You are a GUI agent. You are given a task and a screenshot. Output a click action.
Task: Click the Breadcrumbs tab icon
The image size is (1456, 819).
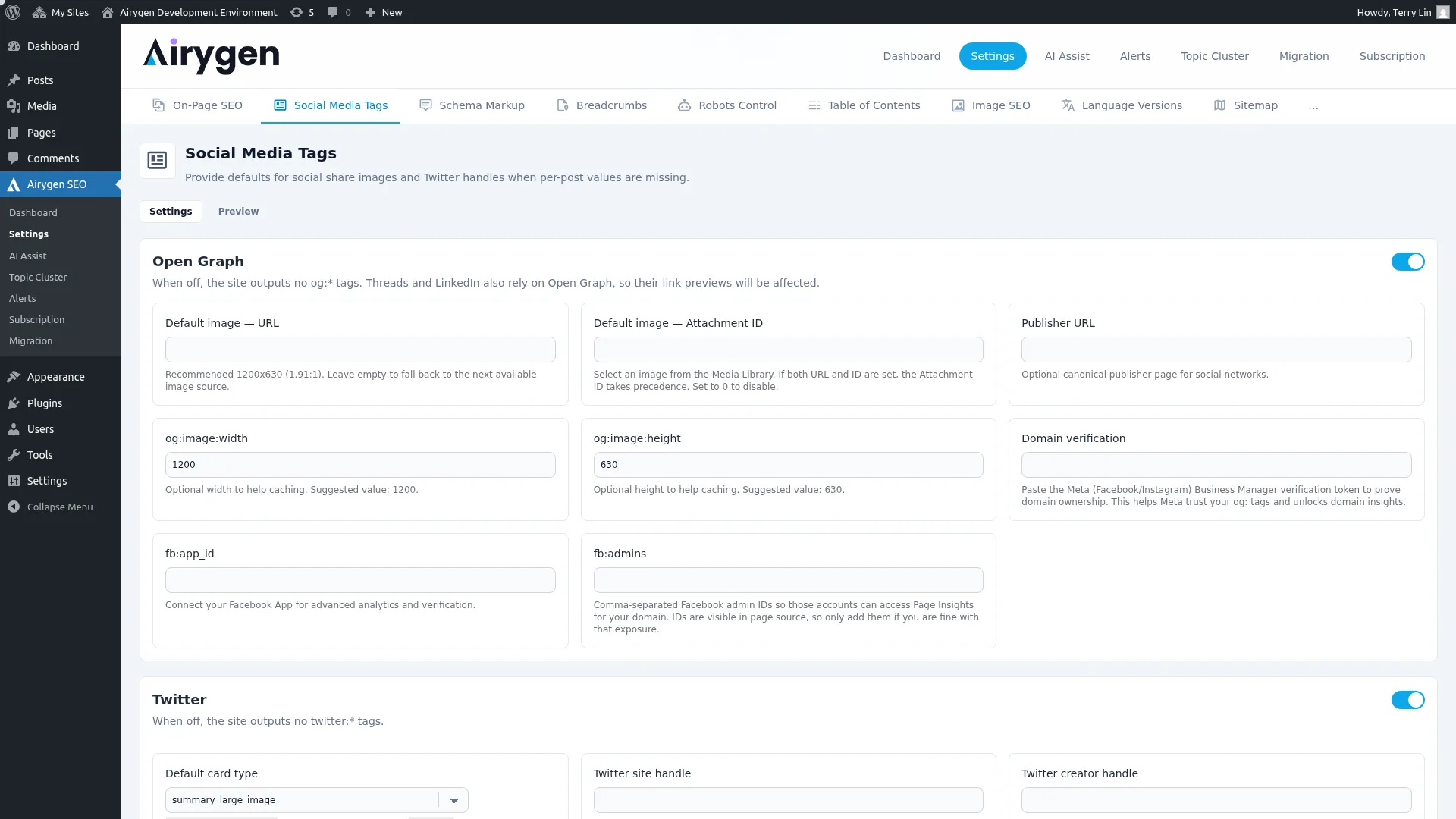pos(563,105)
